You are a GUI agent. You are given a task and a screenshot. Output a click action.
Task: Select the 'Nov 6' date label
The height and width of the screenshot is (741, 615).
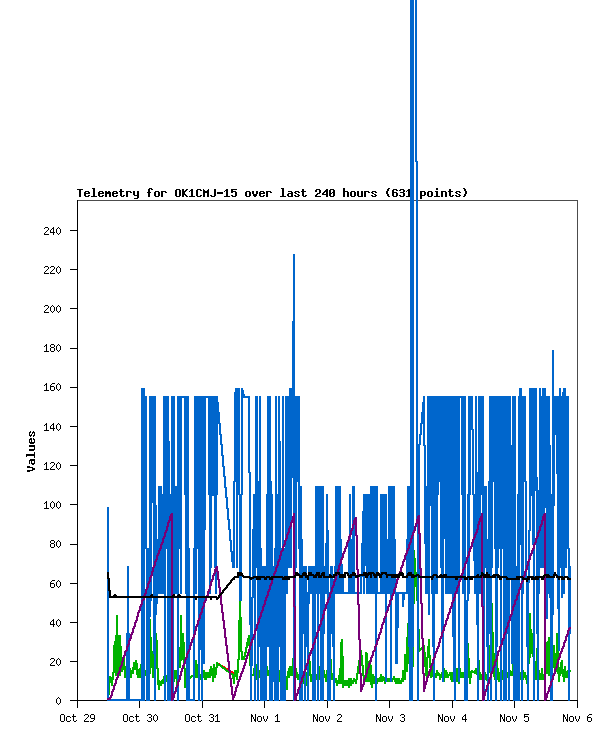(577, 718)
